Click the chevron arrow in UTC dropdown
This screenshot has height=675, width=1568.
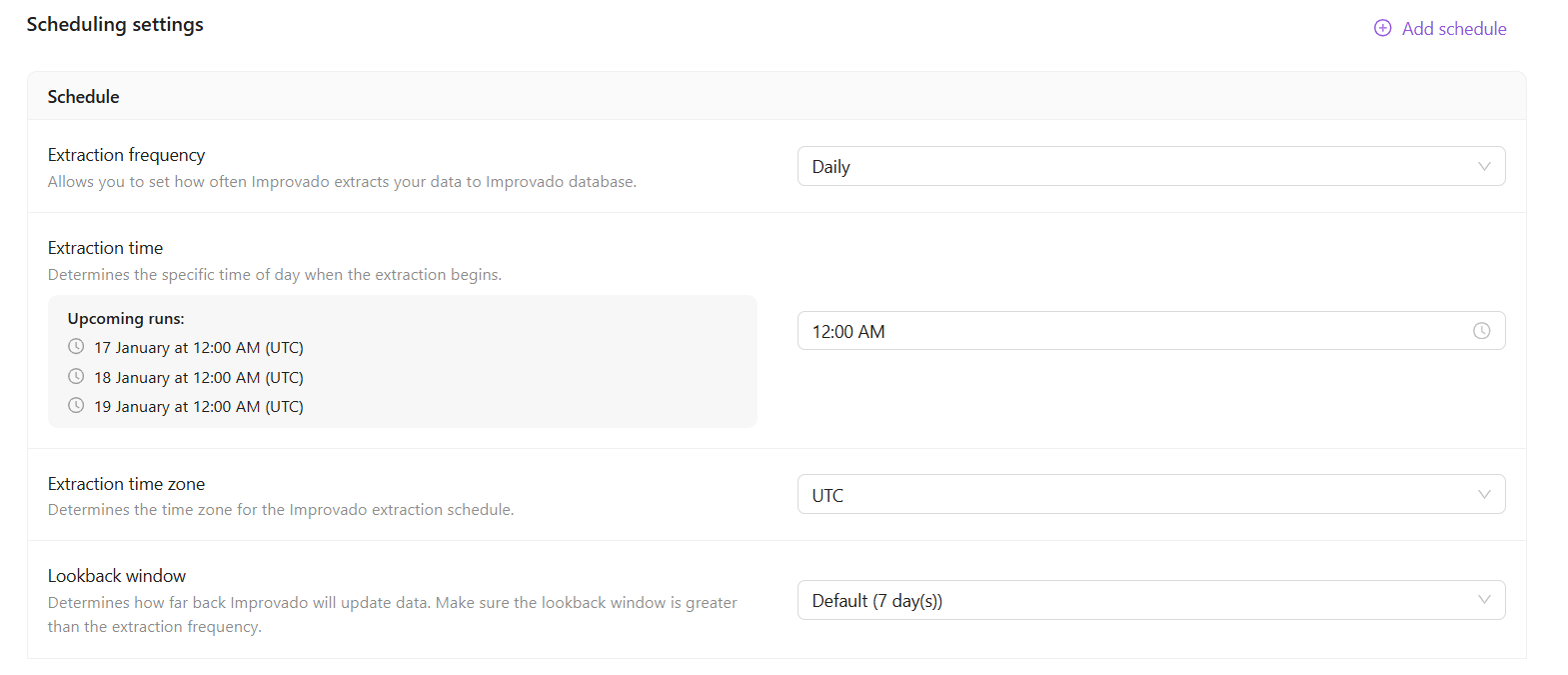1484,495
